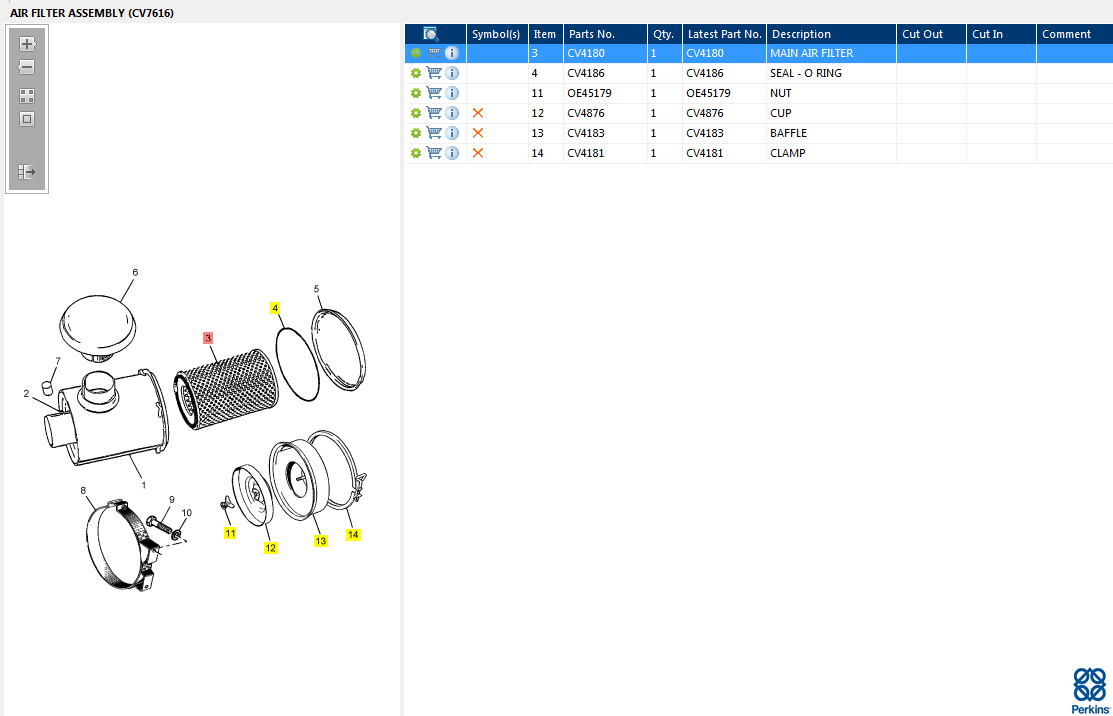The image size is (1113, 716).
Task: Click the orange X symbol for BAFFLE
Action: point(478,133)
